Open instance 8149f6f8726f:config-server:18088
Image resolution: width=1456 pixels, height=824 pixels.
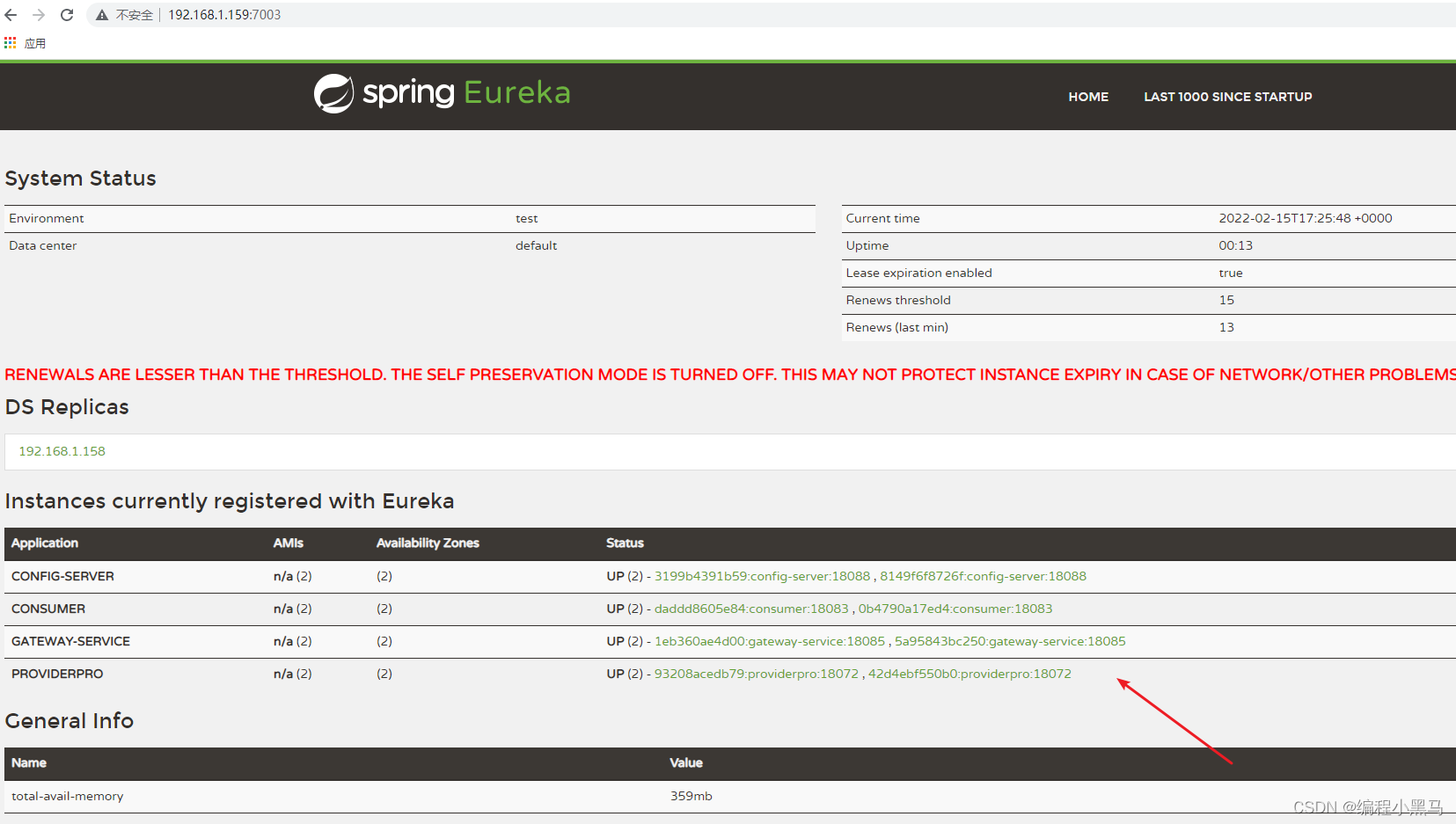(x=983, y=576)
